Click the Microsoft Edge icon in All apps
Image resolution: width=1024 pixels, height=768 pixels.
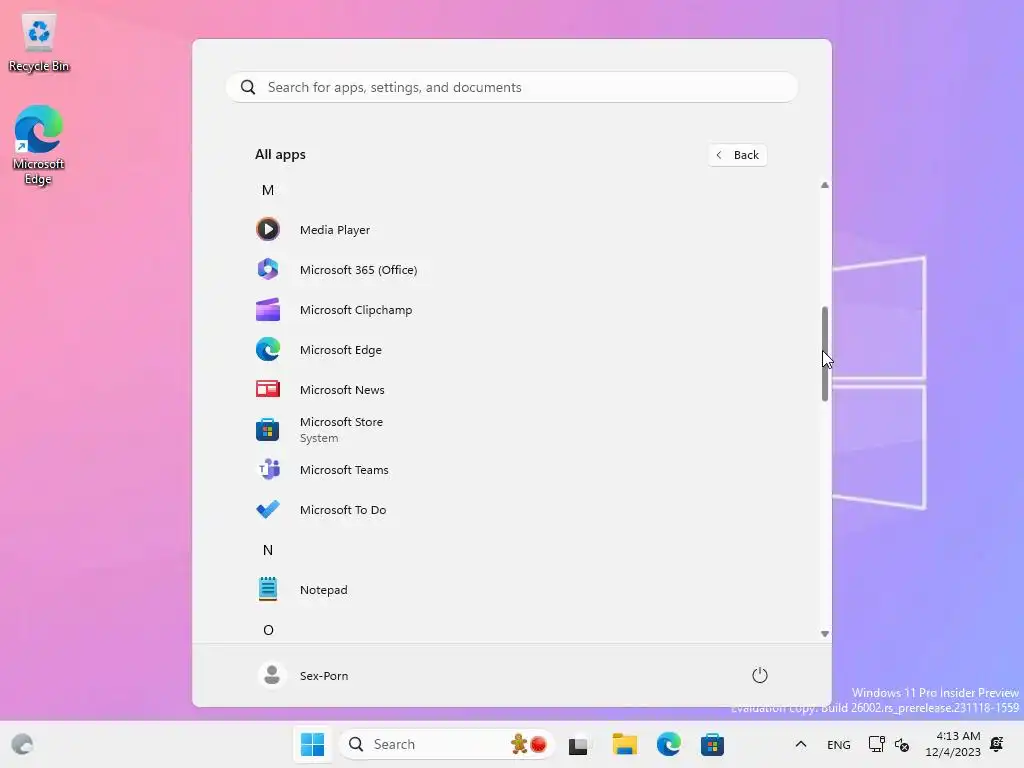268,349
